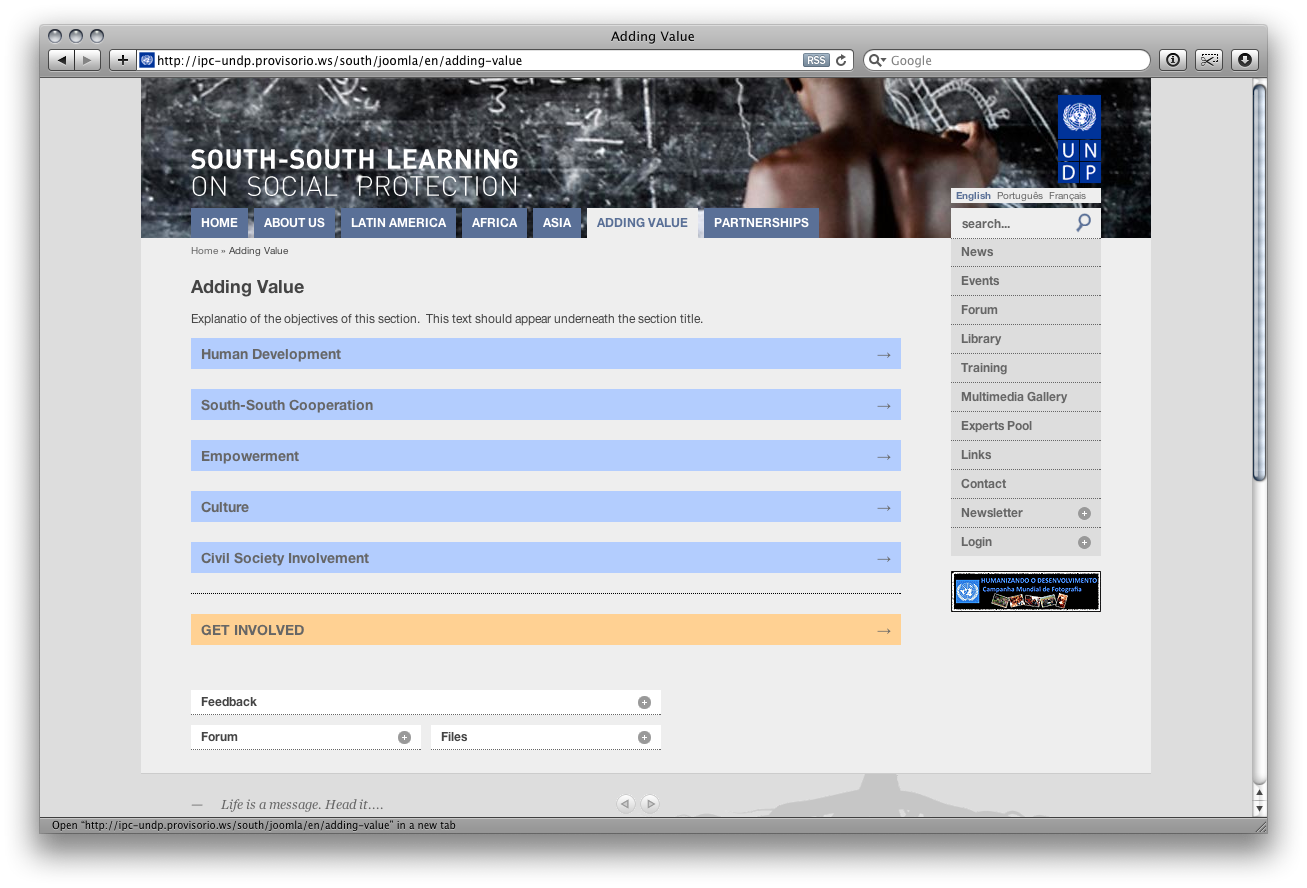
Task: Click the arrow on Culture bar
Action: click(883, 507)
